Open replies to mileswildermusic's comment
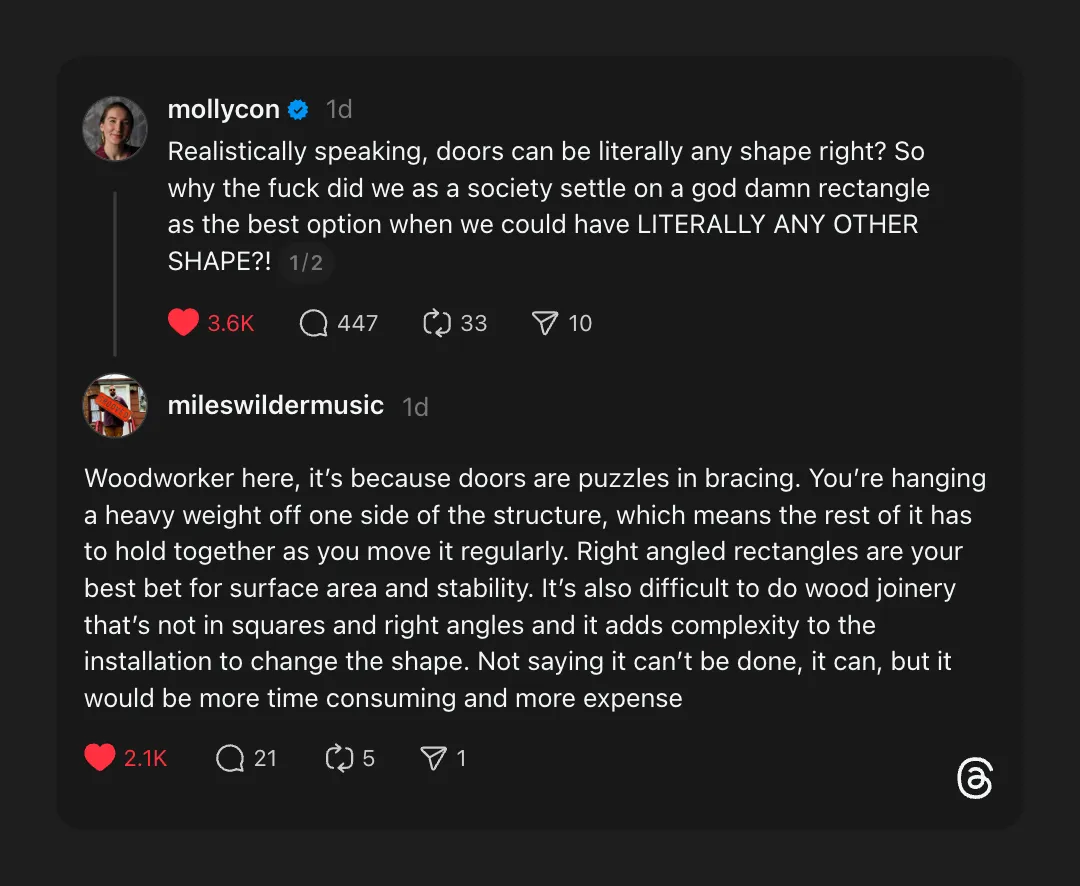The image size is (1080, 886). [230, 758]
